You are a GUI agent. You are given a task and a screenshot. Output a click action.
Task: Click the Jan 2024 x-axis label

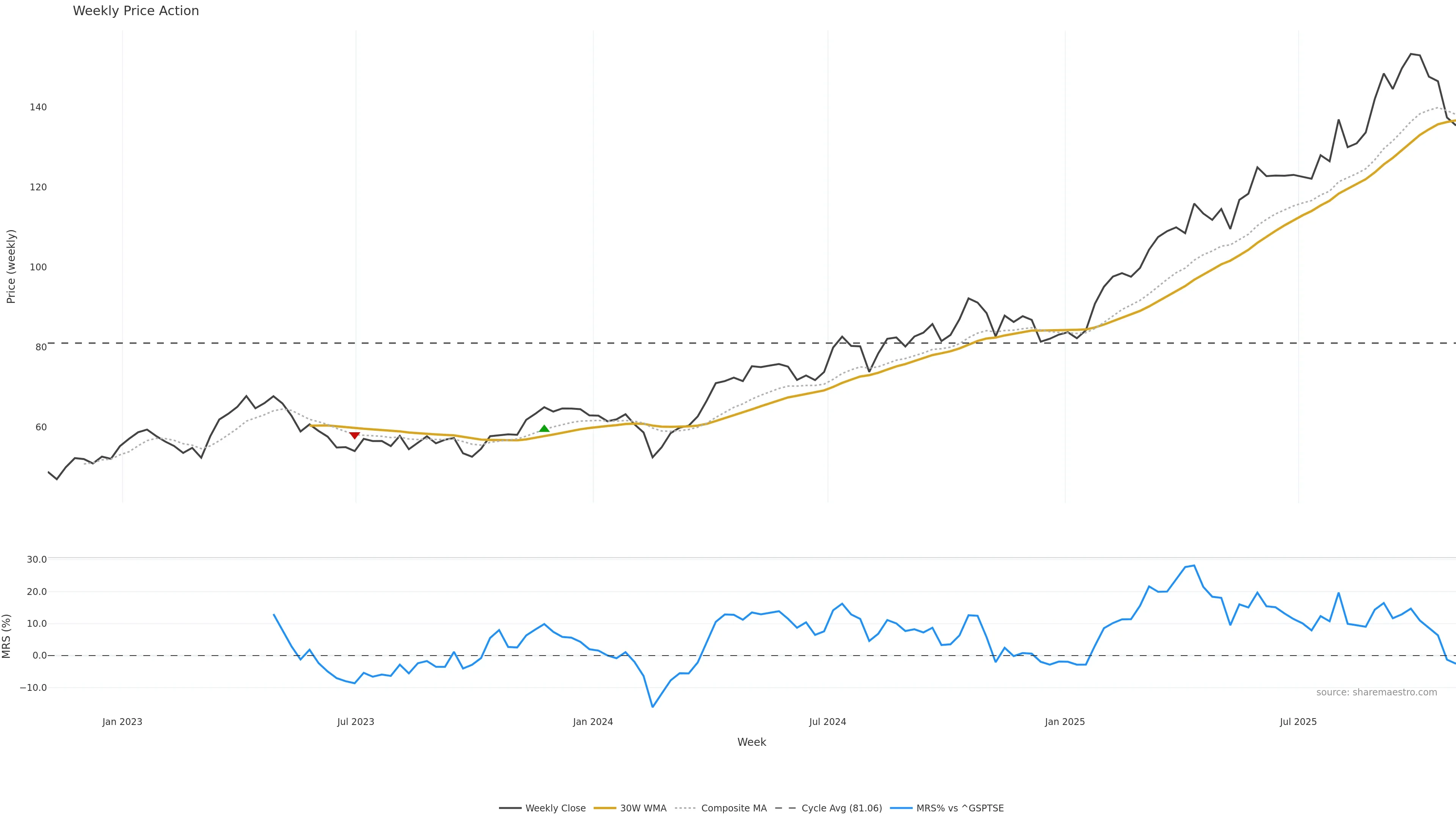tap(592, 722)
